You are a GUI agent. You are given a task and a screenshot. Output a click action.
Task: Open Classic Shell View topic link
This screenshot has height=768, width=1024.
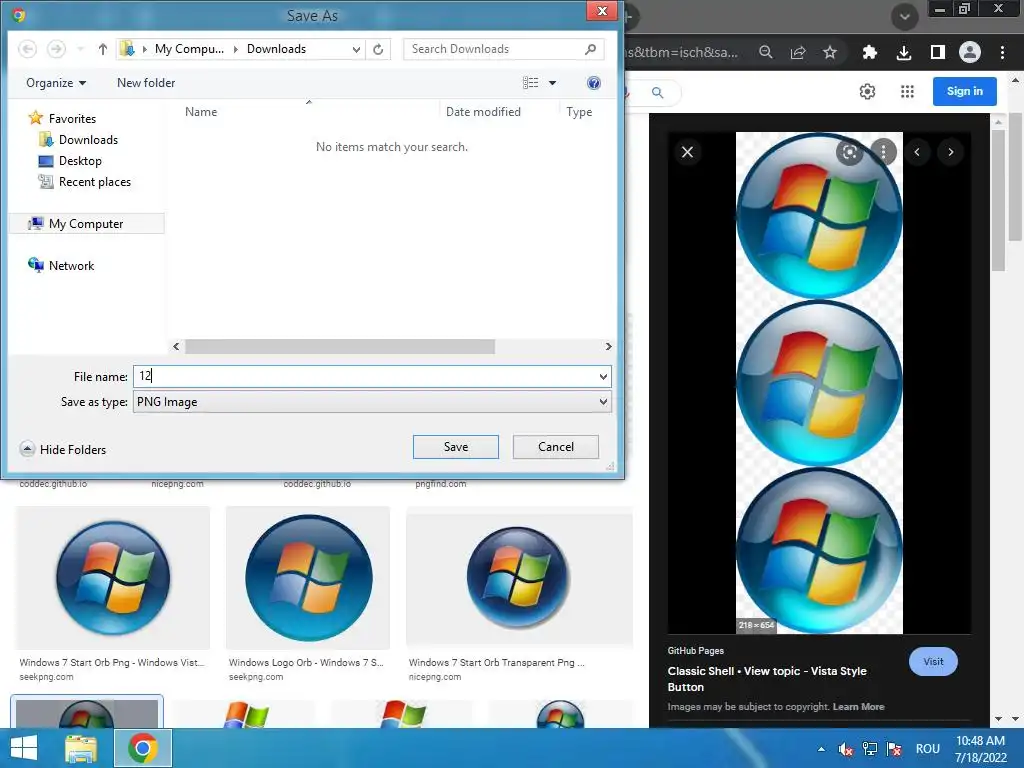tap(767, 679)
